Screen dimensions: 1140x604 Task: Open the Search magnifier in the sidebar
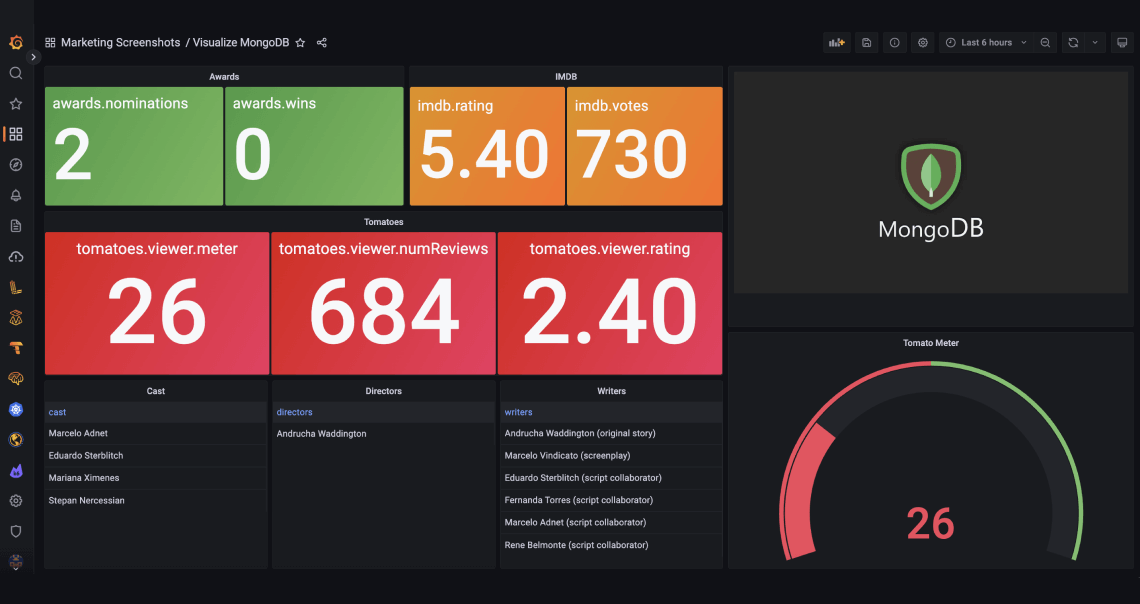click(14, 72)
